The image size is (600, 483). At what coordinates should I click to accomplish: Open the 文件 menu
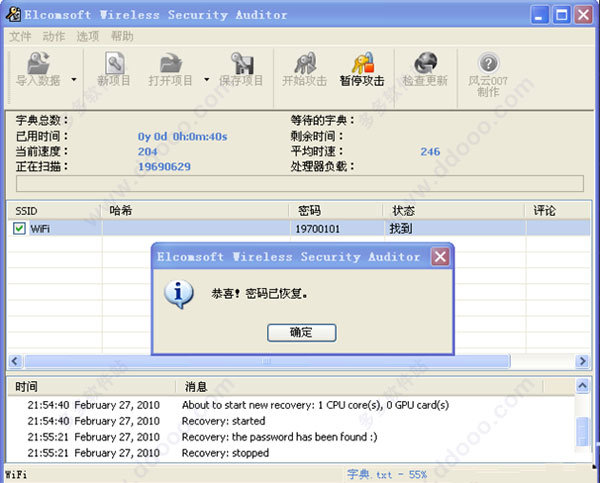(x=20, y=36)
